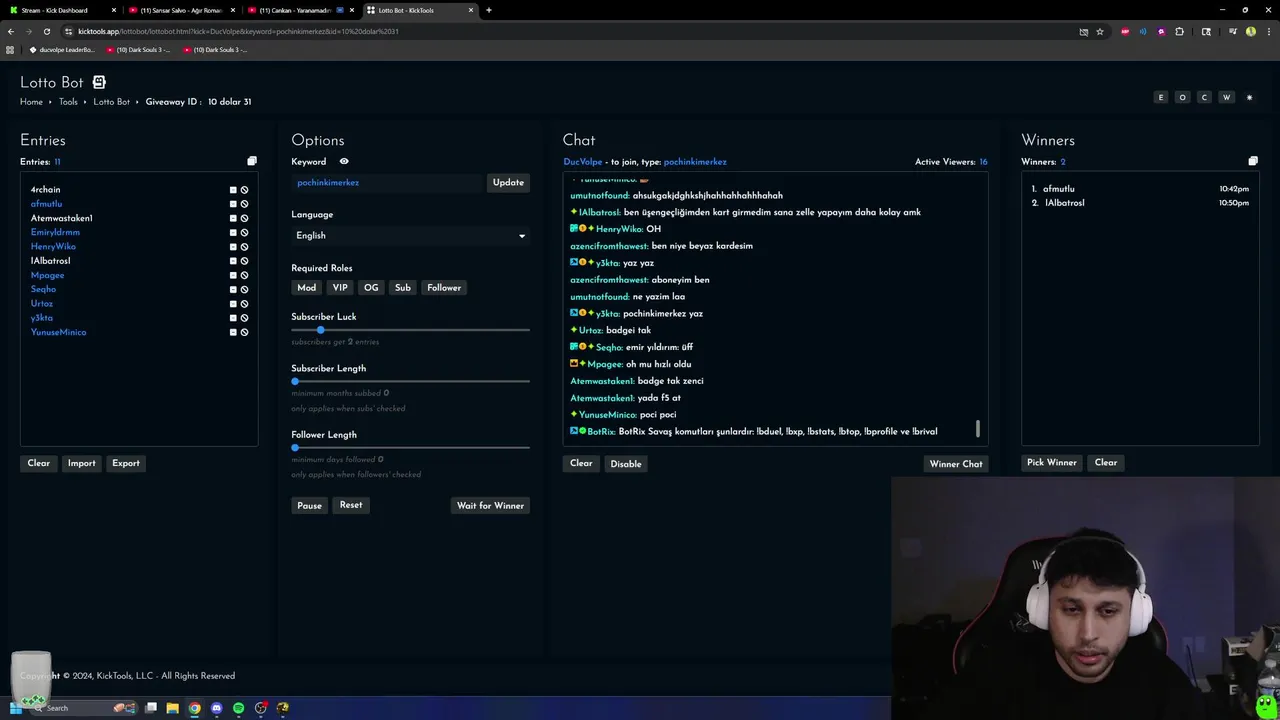Open Discord from taskbar

click(216, 708)
